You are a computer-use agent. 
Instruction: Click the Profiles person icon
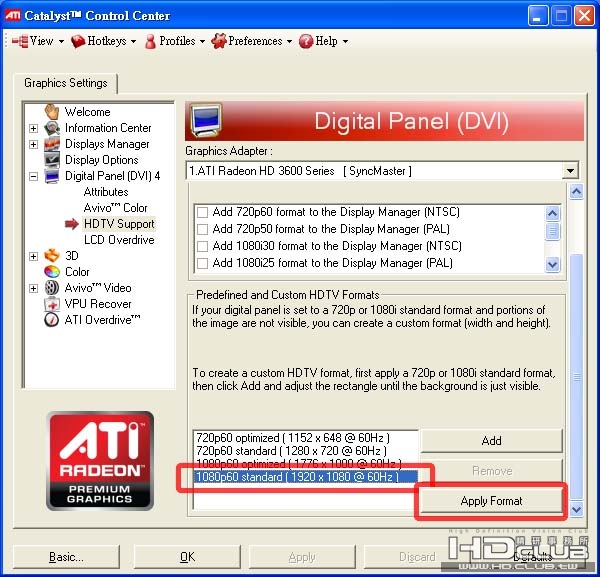(x=150, y=41)
